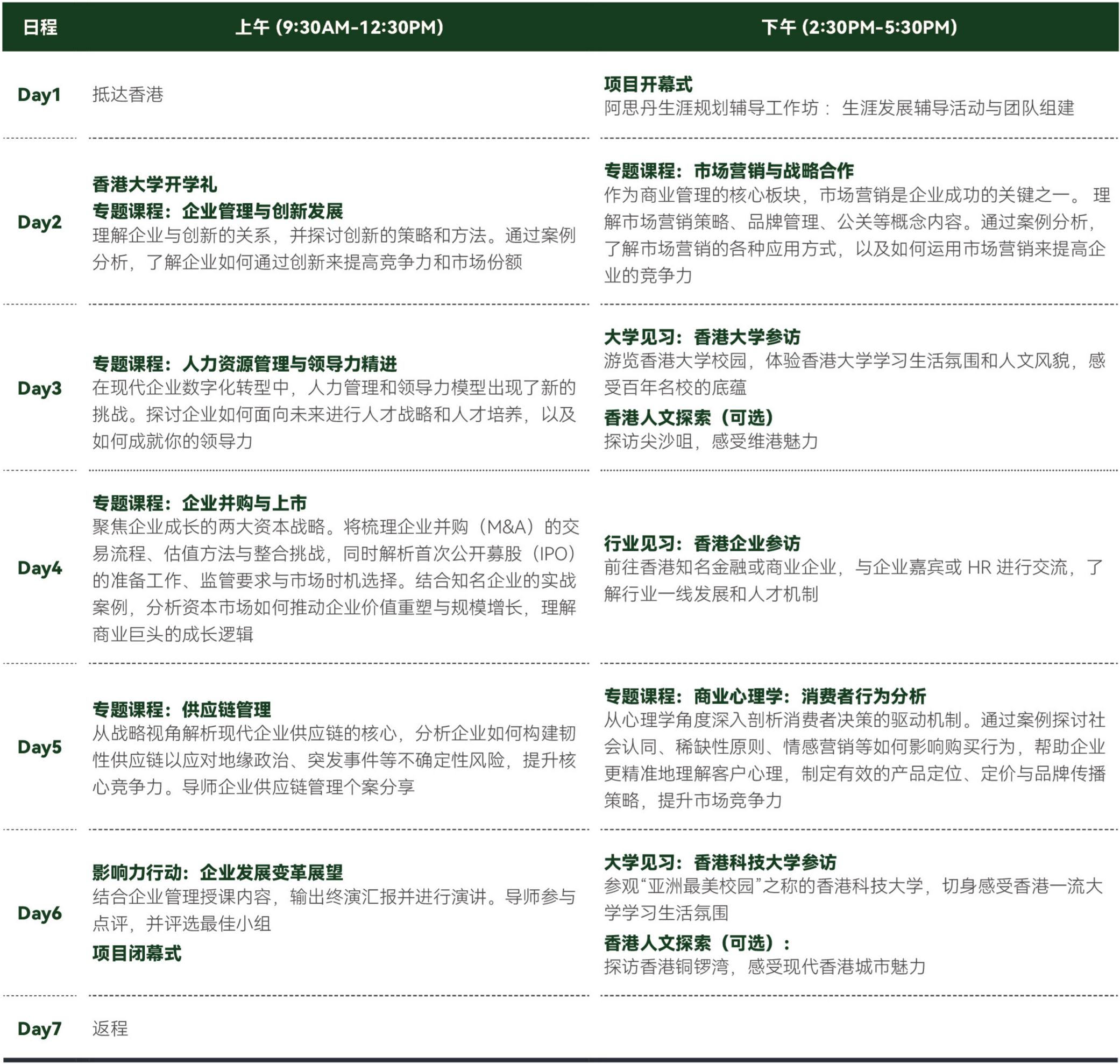This screenshot has height=1064, width=1120.
Task: Click 大学见习:香港大学参访 heading
Action: point(701,337)
